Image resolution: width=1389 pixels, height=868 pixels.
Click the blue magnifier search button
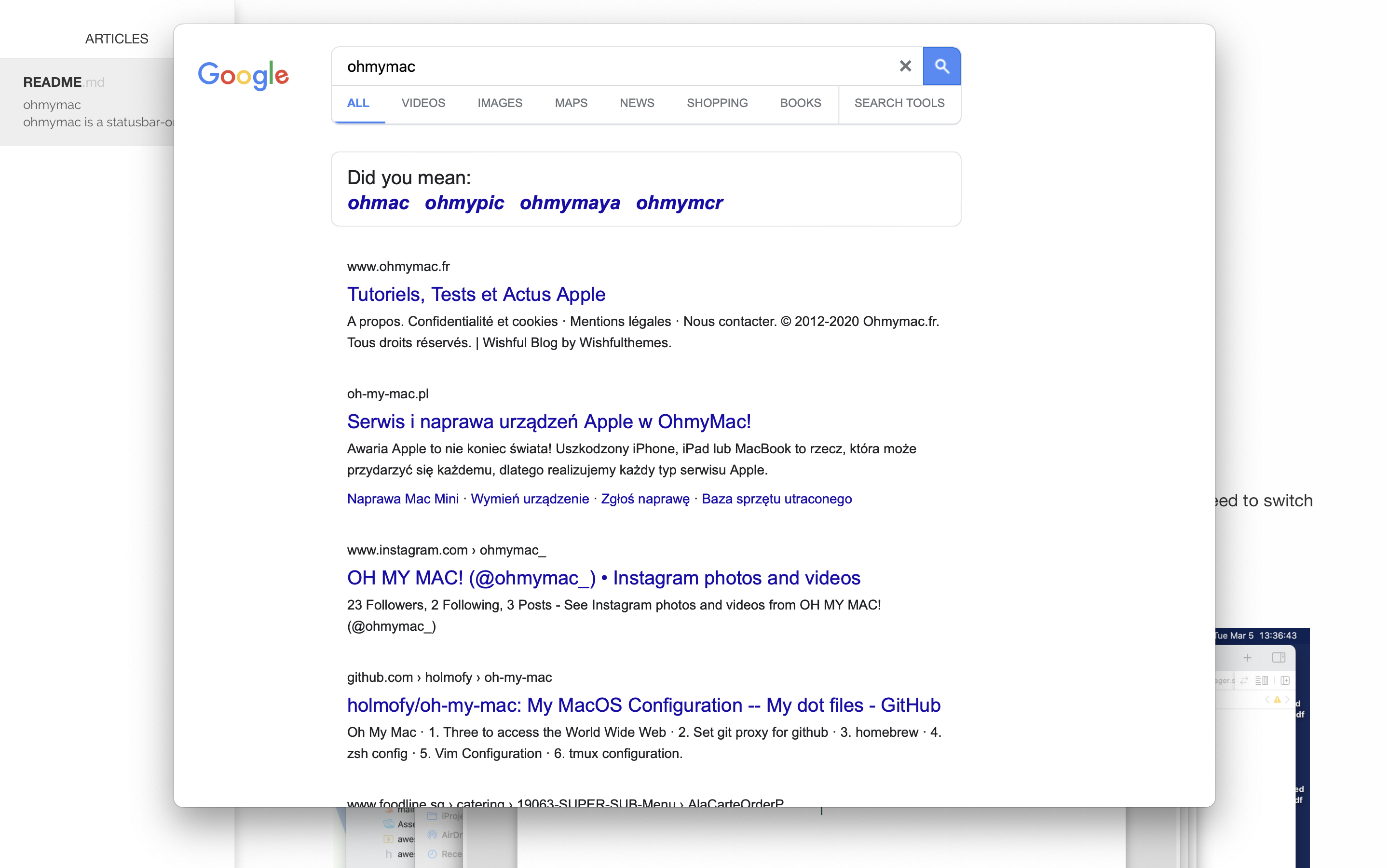tap(941, 66)
